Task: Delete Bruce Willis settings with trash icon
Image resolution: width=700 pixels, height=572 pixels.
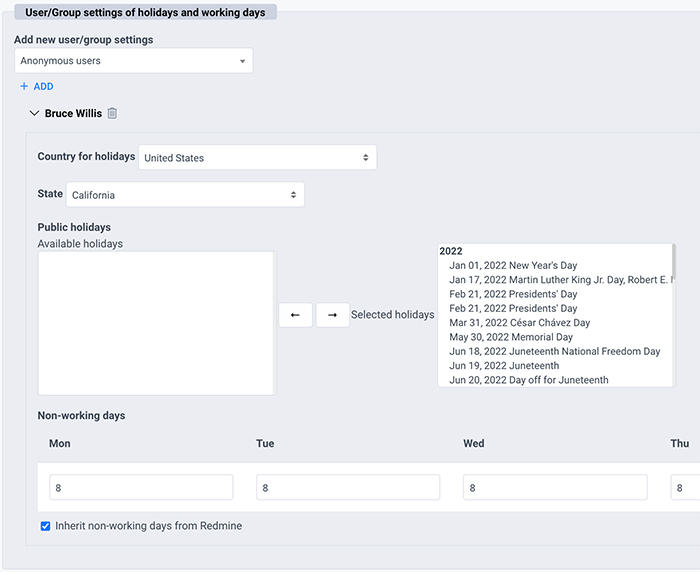Action: (x=112, y=113)
